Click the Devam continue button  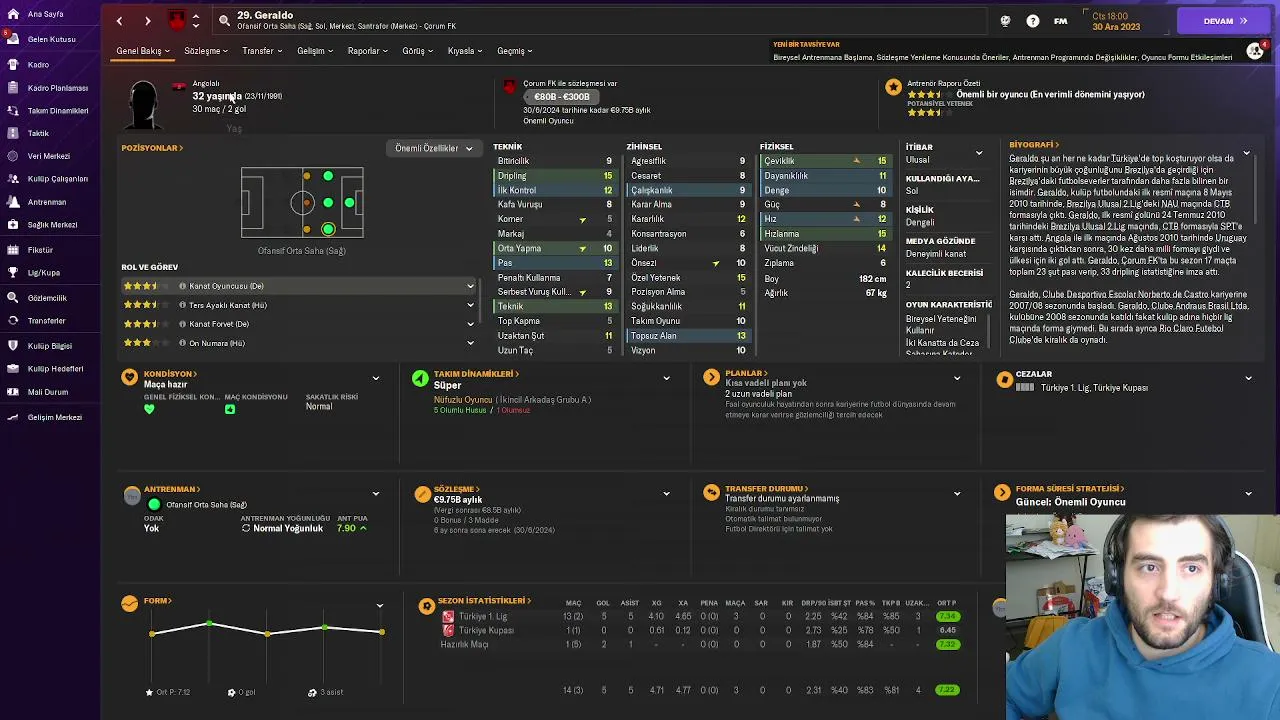tap(1225, 21)
